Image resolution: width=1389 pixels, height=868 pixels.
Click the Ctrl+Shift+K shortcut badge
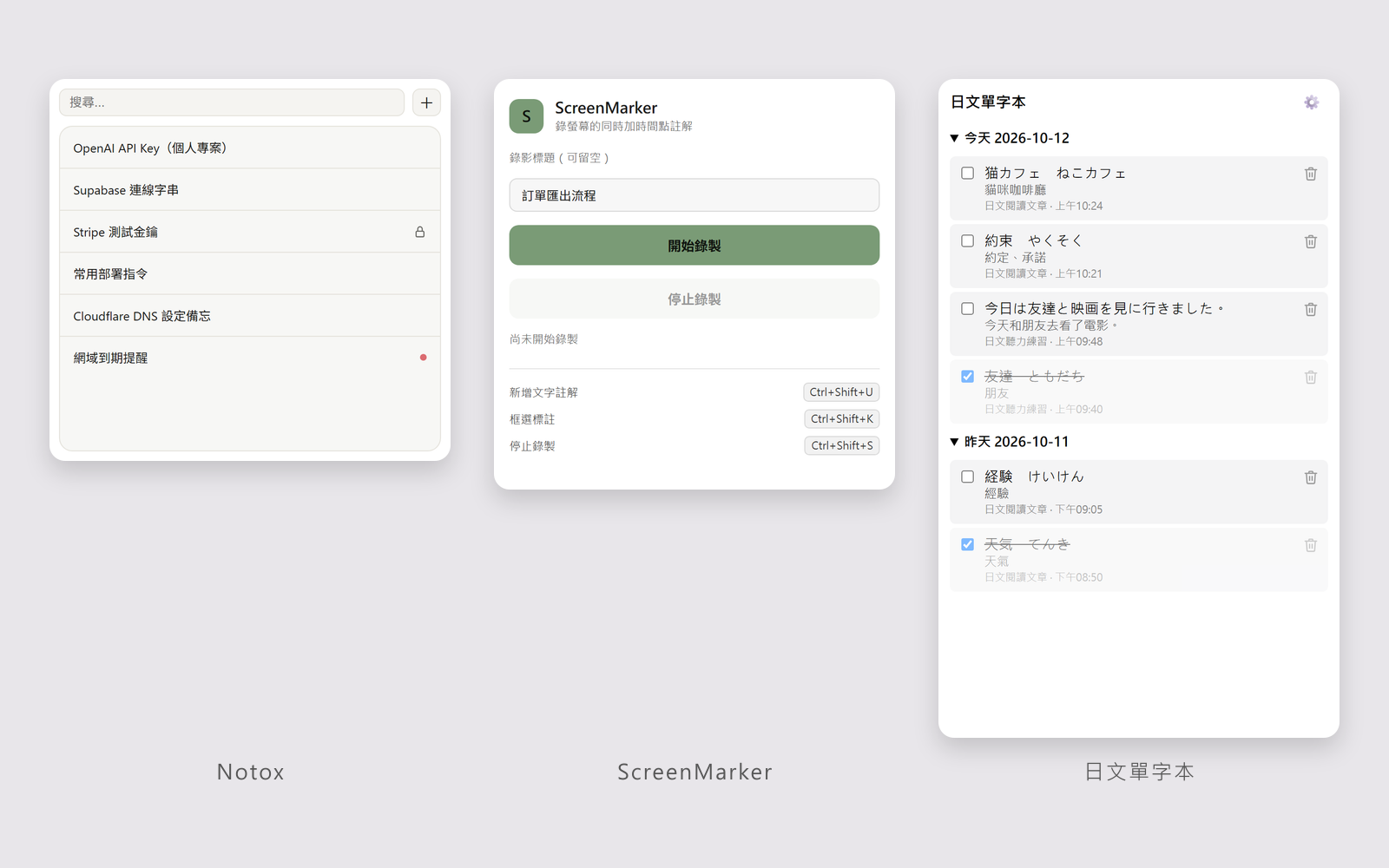pyautogui.click(x=842, y=419)
